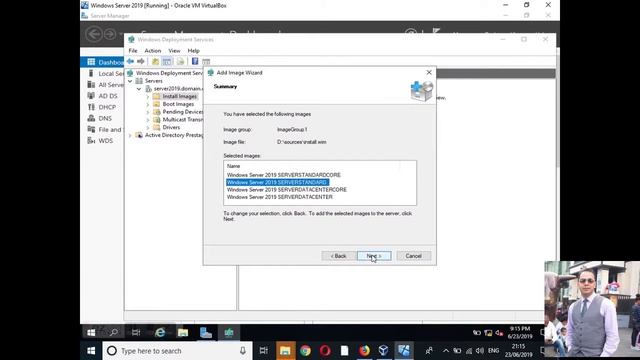Select Windows Server 2019 SERVERDATACENTERCORE row

287,190
